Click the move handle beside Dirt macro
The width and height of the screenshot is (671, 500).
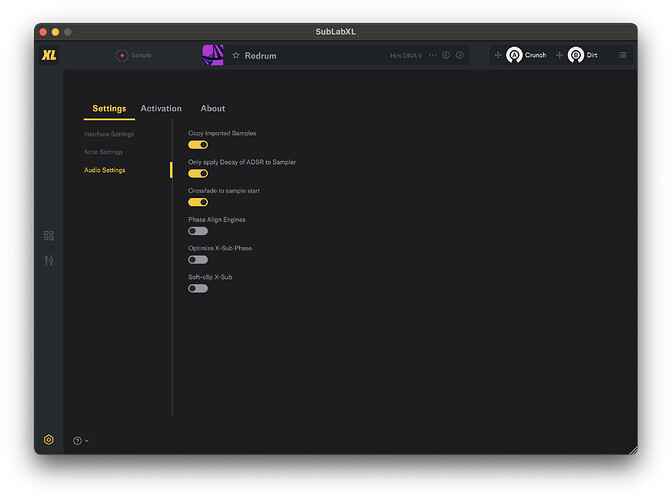[x=559, y=55]
